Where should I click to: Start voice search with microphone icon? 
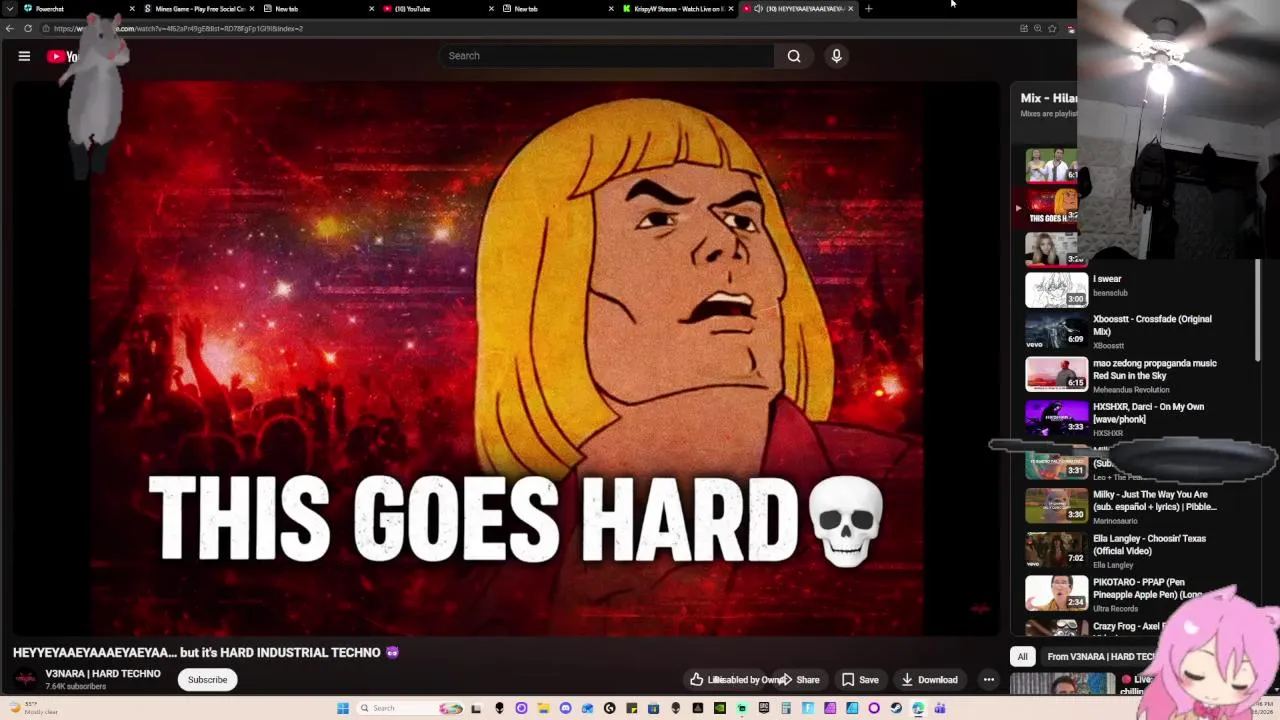pyautogui.click(x=837, y=56)
